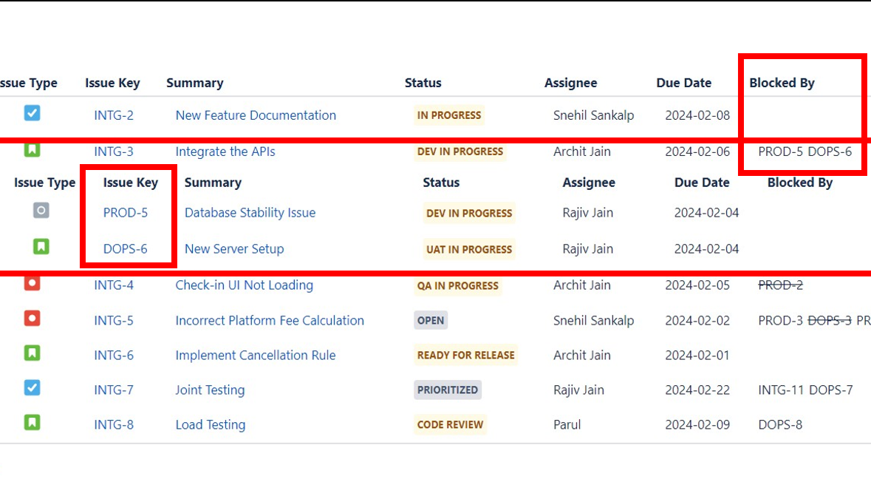Open the PROD-5 issue key link
The image size is (871, 496).
[x=125, y=213]
